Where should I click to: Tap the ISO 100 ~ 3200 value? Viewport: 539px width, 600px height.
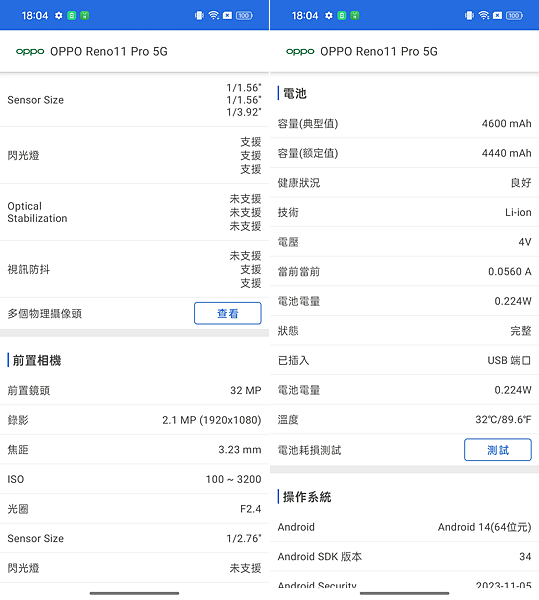point(233,479)
